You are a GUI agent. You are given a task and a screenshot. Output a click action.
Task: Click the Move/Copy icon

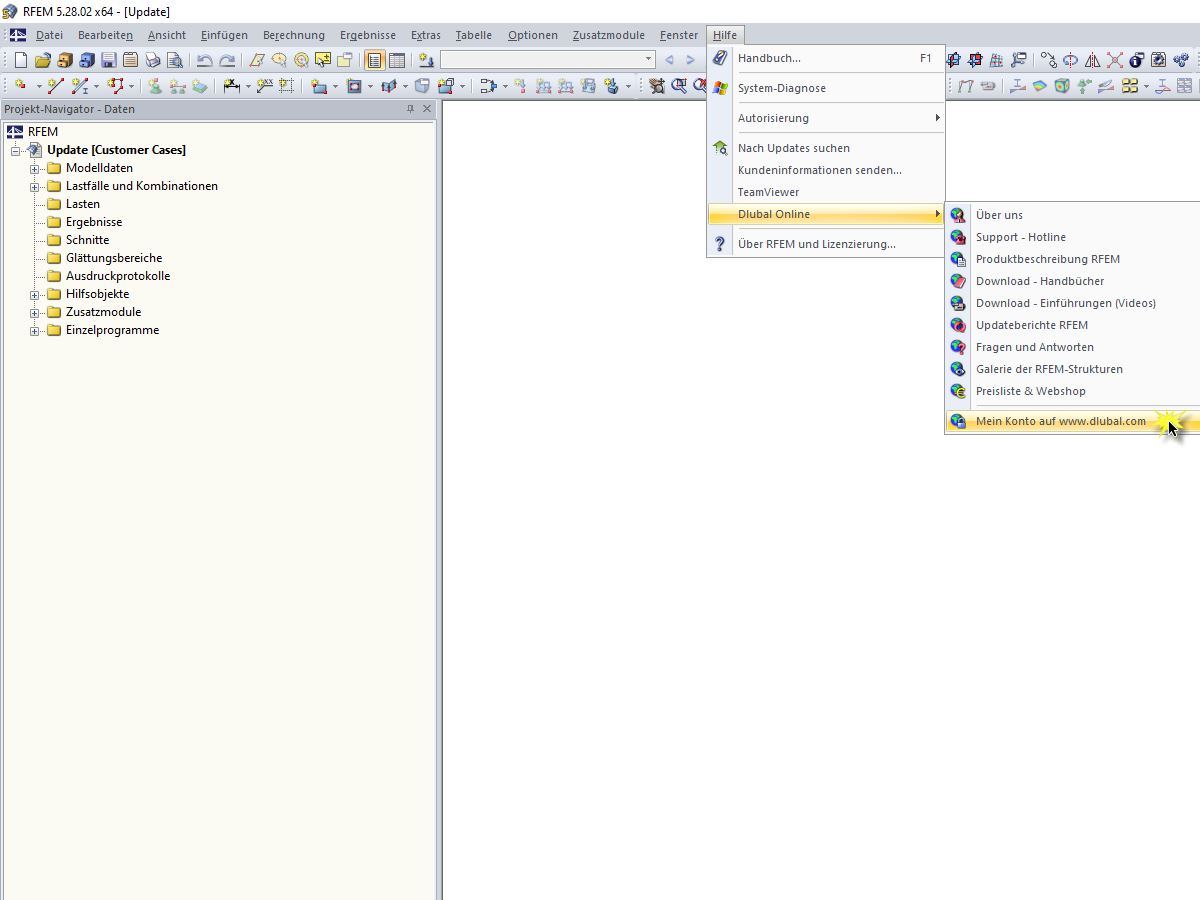(x=1049, y=60)
